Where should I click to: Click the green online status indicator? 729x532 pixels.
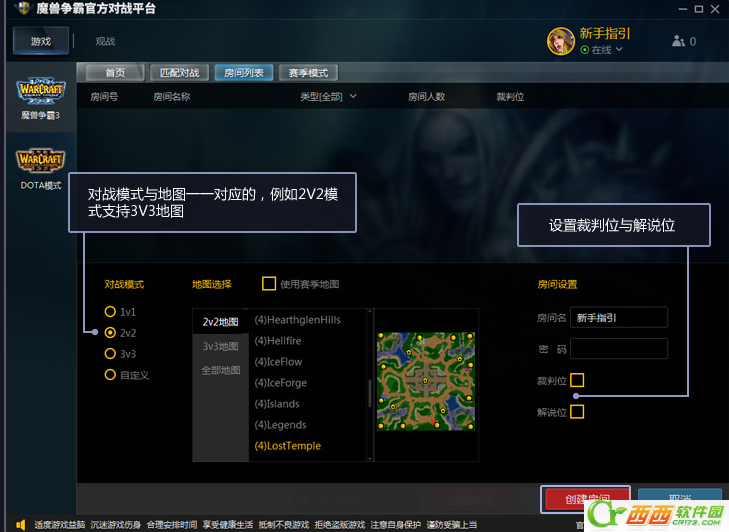point(585,50)
